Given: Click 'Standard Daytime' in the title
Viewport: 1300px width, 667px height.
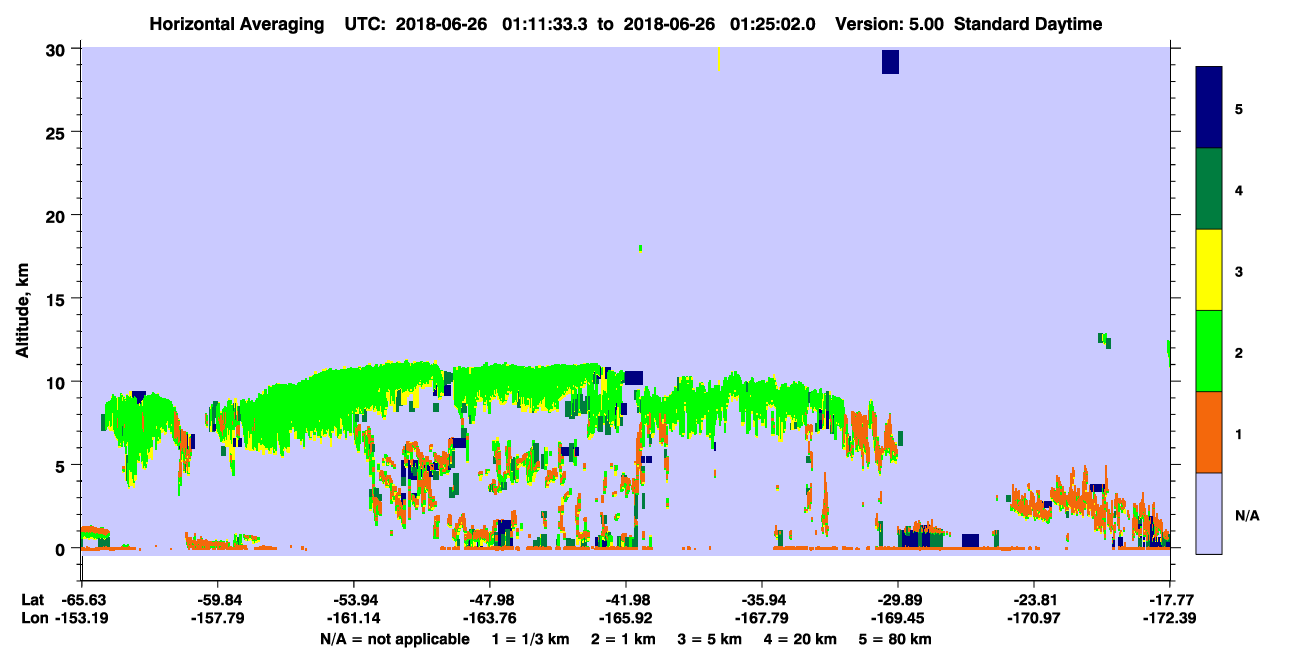Looking at the screenshot, I should click(x=1028, y=24).
